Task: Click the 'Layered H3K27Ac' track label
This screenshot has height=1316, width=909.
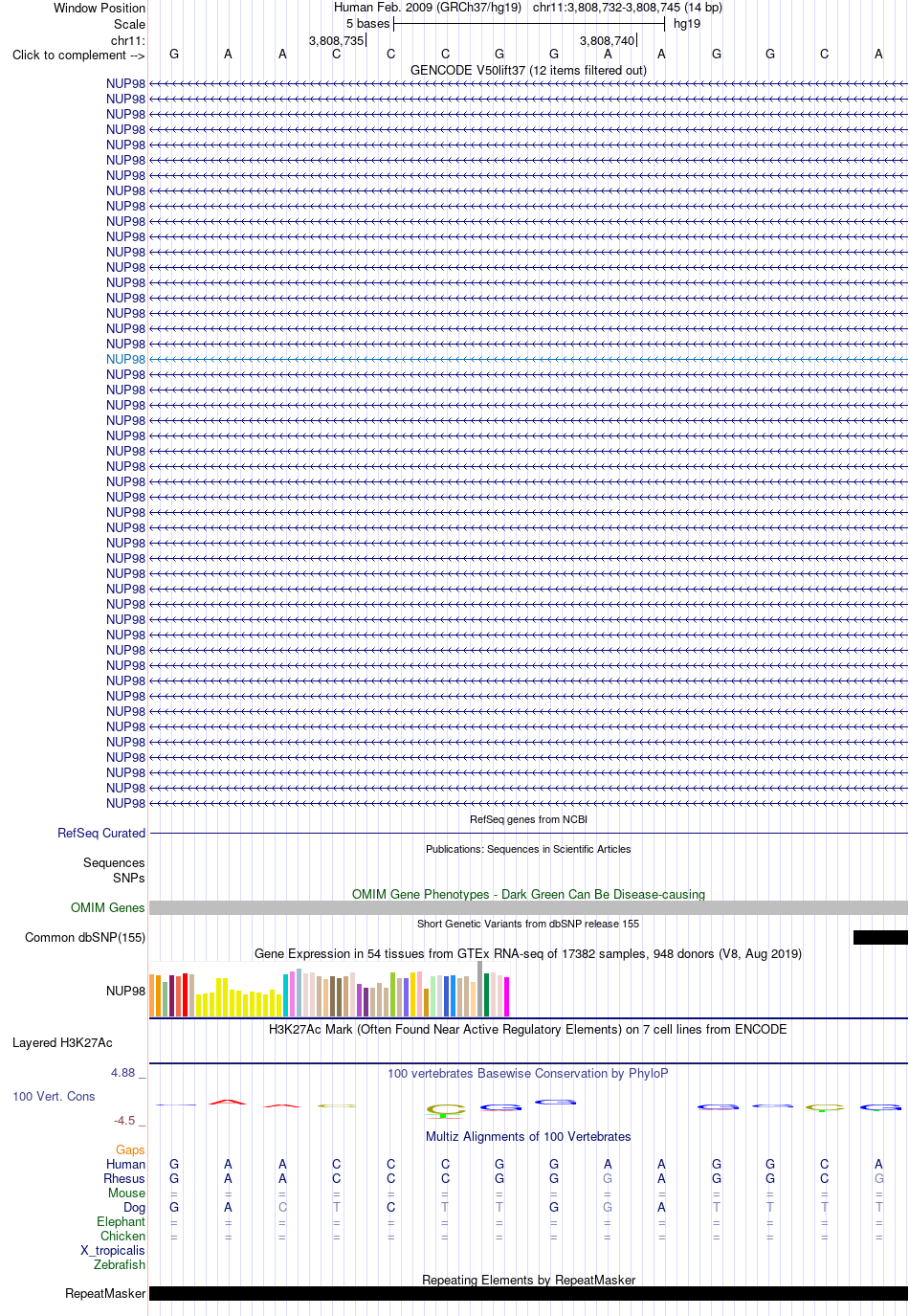Action: pyautogui.click(x=62, y=1042)
